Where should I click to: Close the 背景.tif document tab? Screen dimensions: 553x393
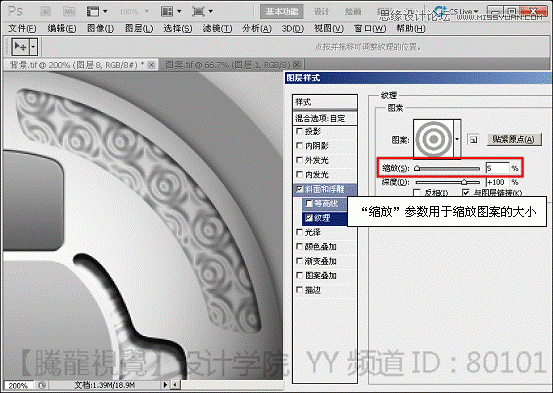(x=151, y=65)
